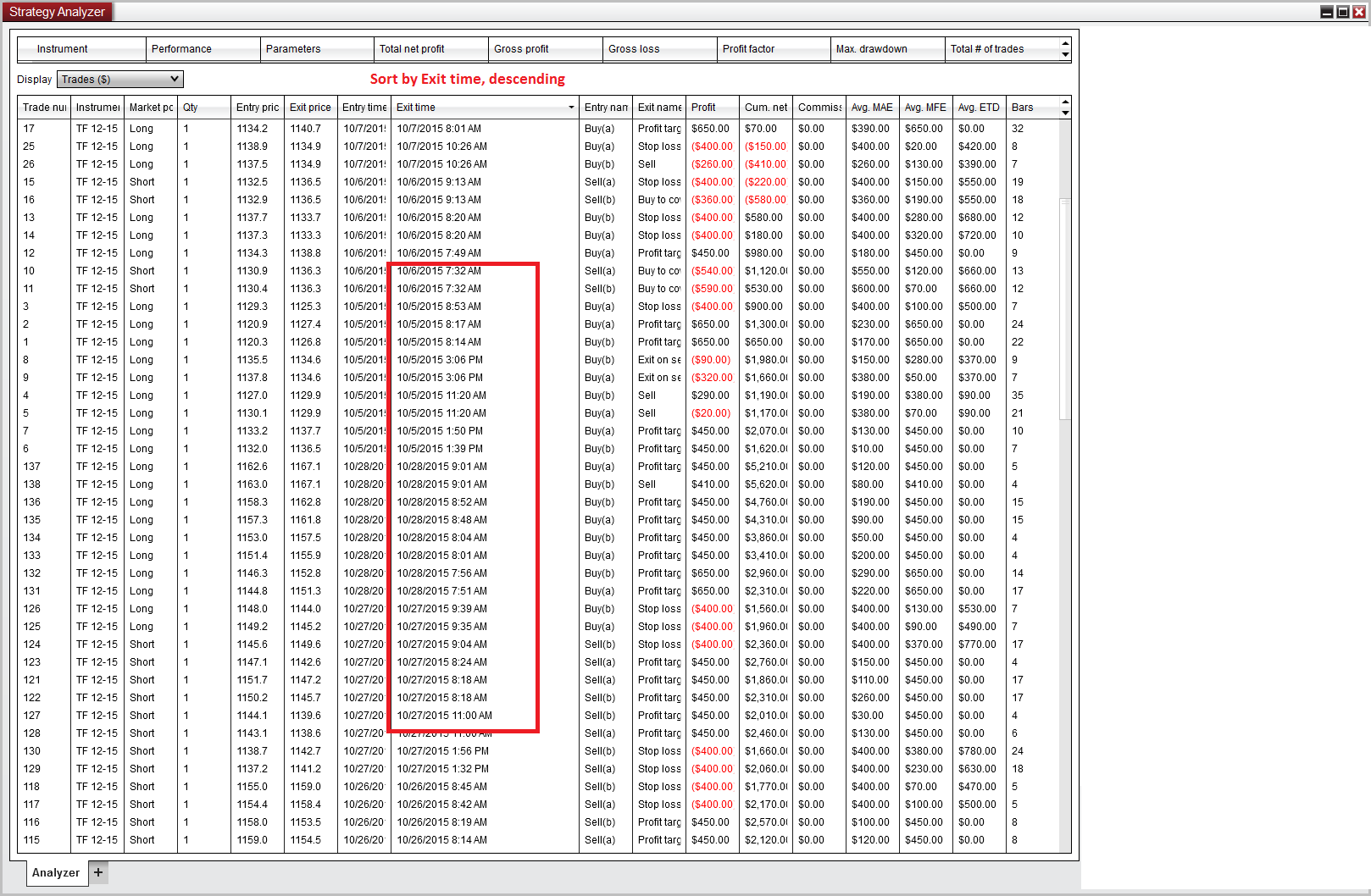Sort trades by Cum. net column
This screenshot has height=896, width=1371.
click(766, 108)
